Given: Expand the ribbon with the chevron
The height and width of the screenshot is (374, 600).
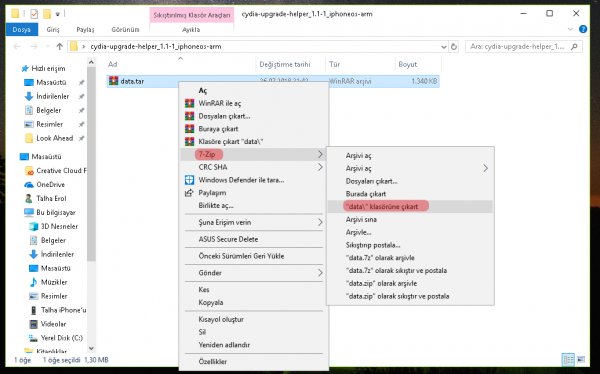Looking at the screenshot, I should coord(570,29).
